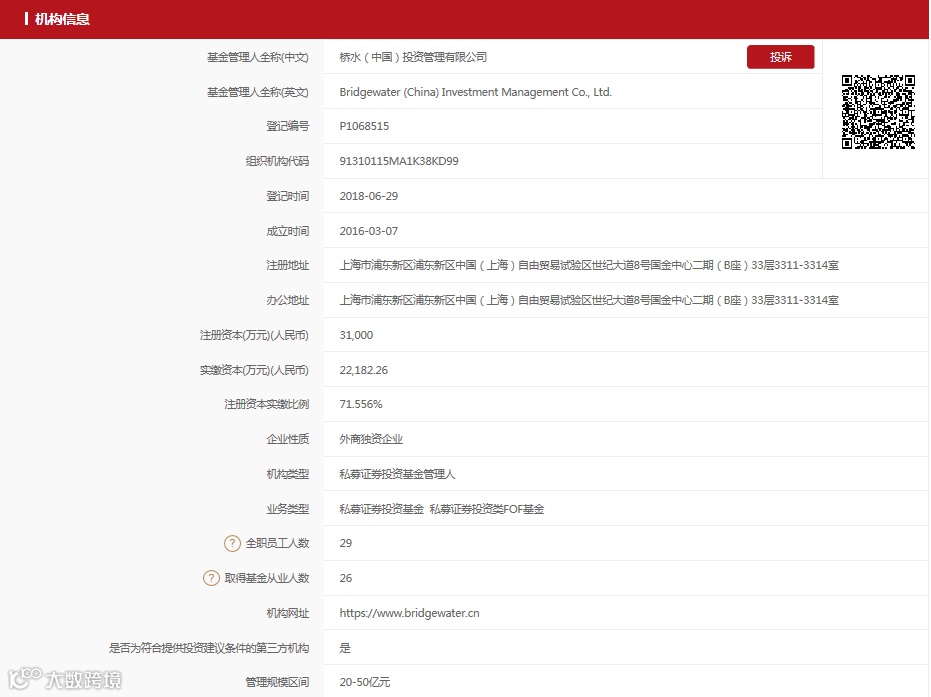The height and width of the screenshot is (697, 931).
Task: Click the help icon next to 全职员工人数
Action: 232,543
